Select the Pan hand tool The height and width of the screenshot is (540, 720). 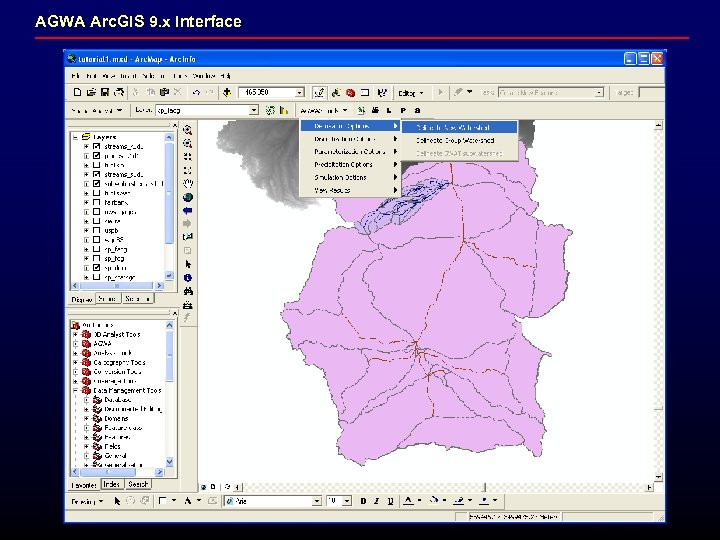click(x=187, y=184)
